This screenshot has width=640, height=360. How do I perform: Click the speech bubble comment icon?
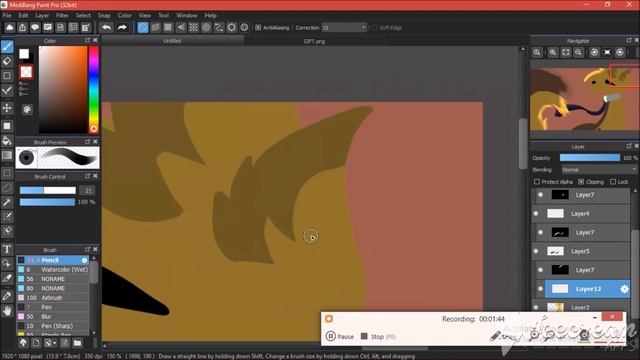point(35,28)
